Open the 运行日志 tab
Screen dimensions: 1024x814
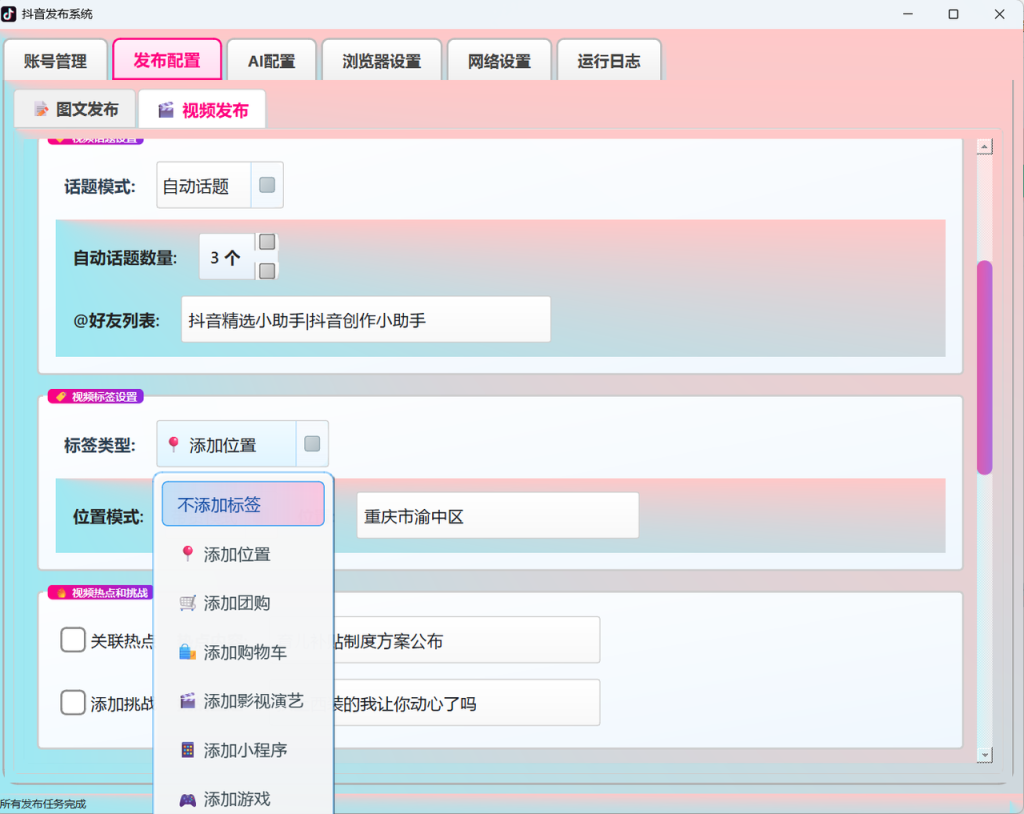point(609,61)
